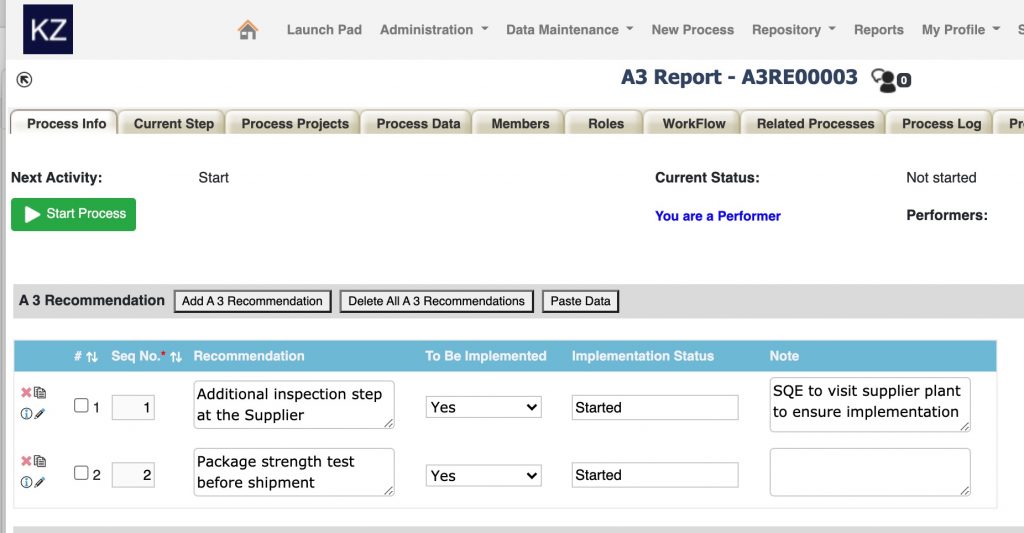Delete recommendation row 1 with red X
The image size is (1024, 533).
pyautogui.click(x=26, y=393)
